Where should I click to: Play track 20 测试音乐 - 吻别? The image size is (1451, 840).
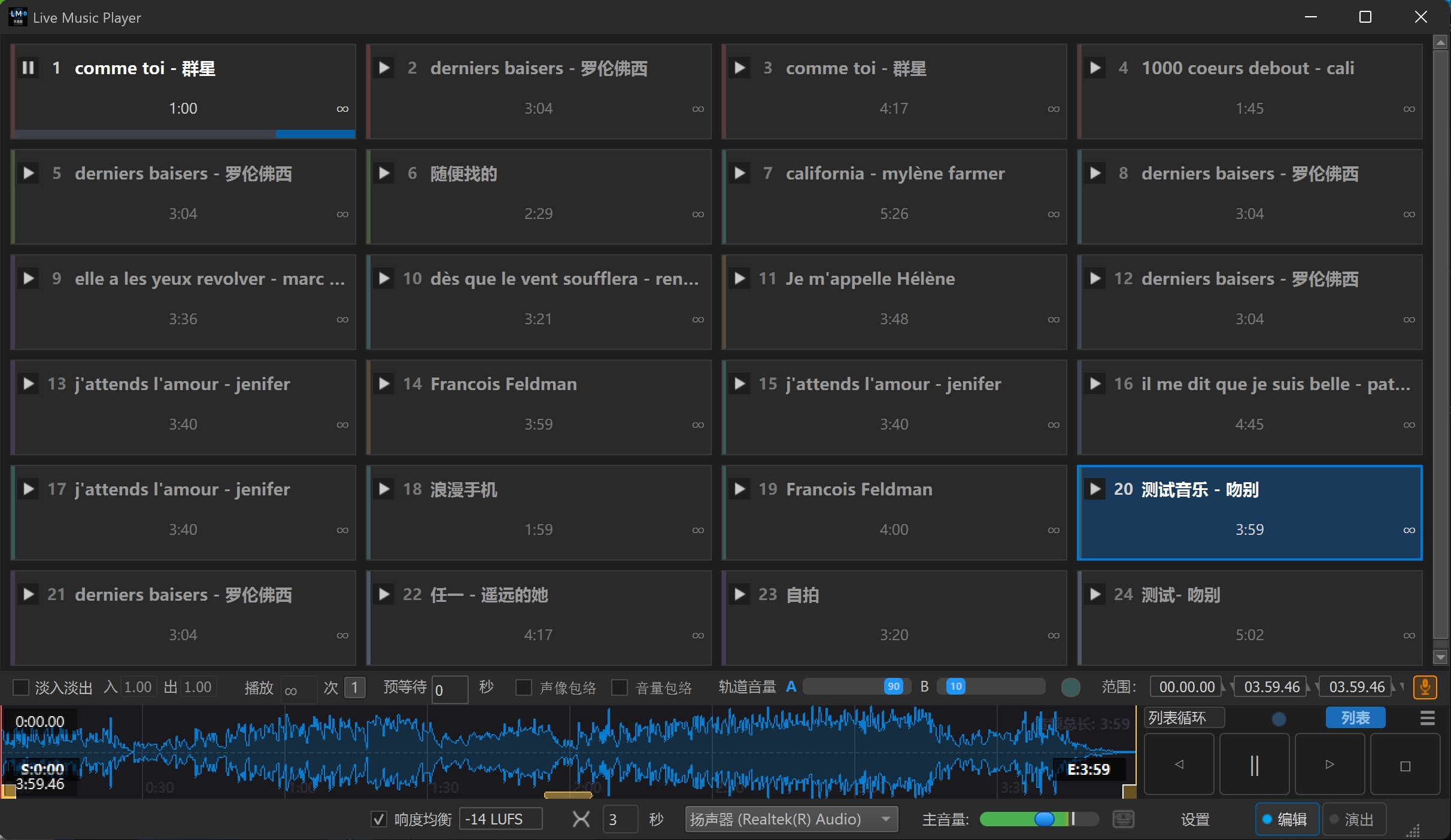pyautogui.click(x=1095, y=489)
